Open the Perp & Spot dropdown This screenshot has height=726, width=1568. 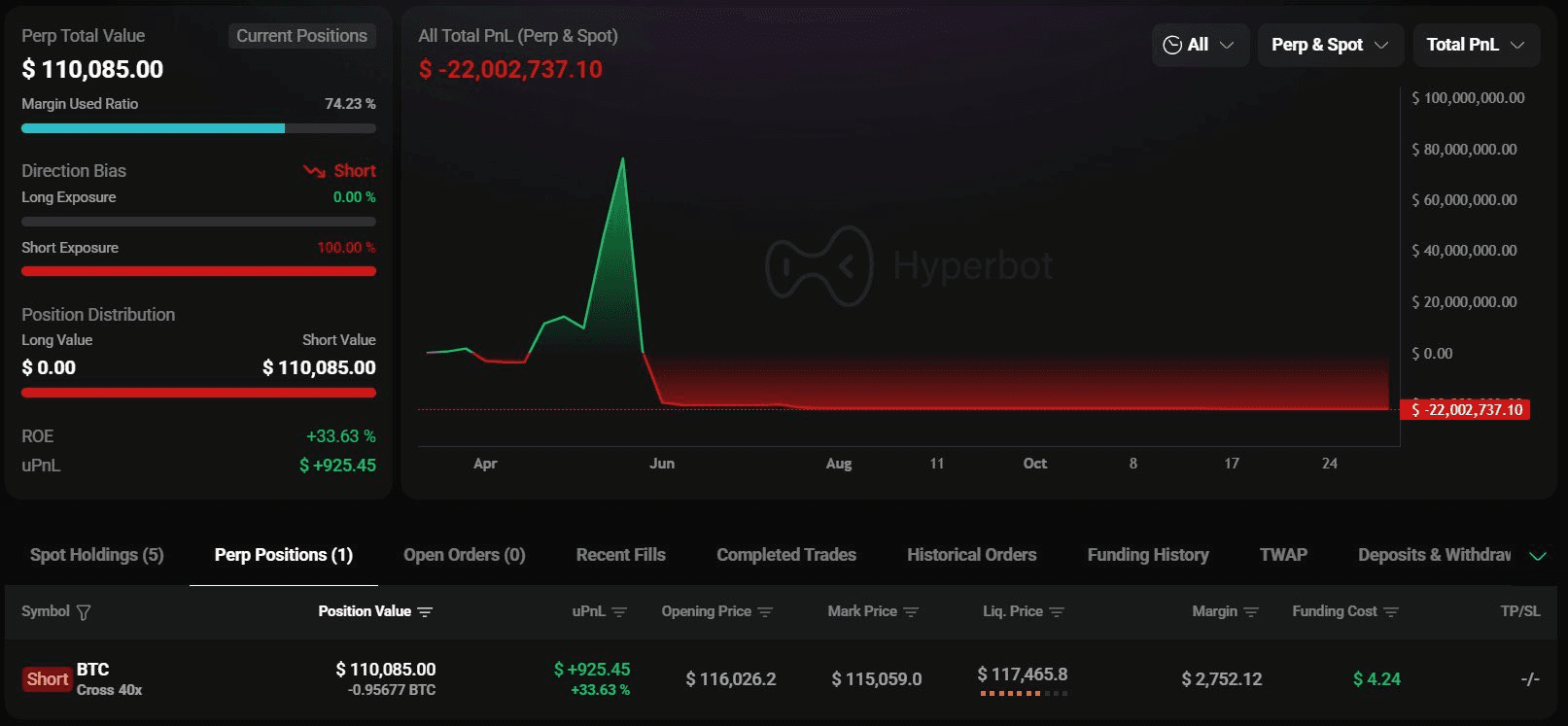1330,45
